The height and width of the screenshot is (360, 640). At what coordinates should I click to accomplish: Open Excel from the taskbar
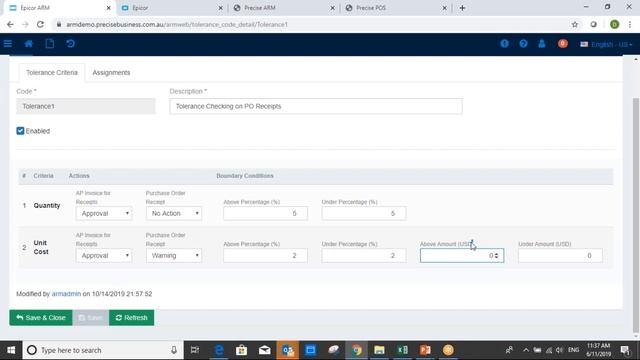[402, 350]
